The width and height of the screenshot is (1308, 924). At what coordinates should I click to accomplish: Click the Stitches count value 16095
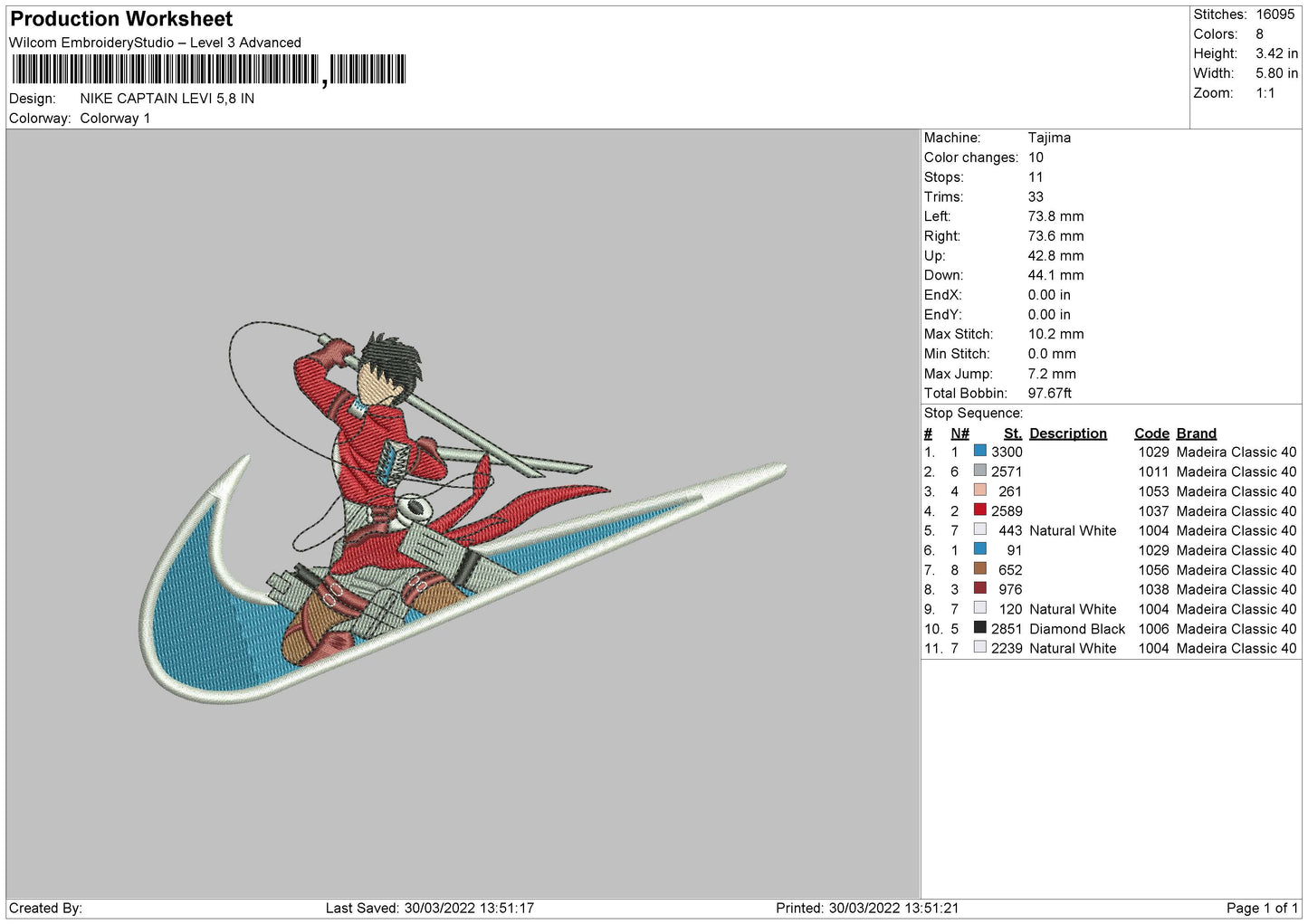tap(1275, 14)
